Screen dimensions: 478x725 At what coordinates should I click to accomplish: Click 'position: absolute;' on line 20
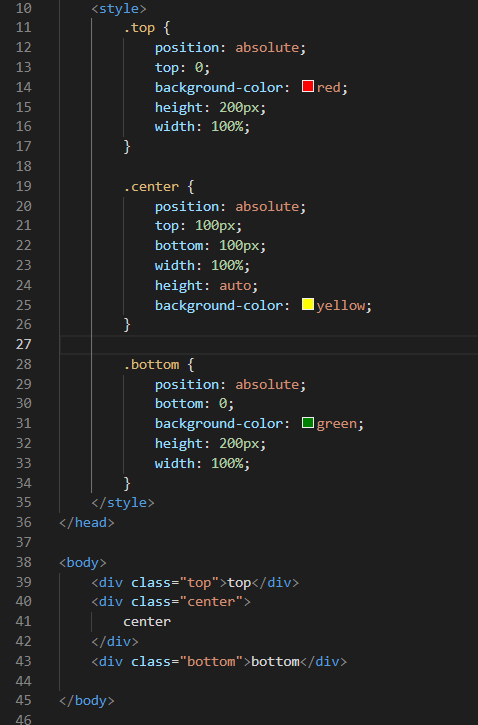[x=230, y=207]
